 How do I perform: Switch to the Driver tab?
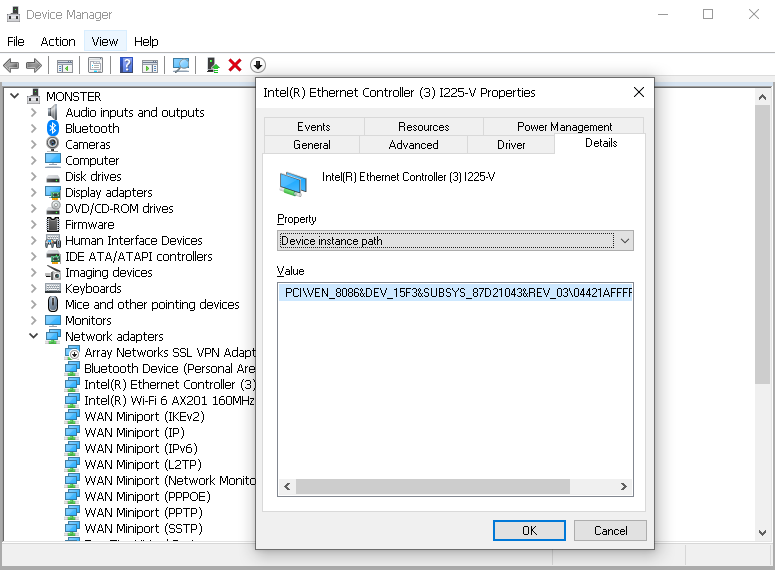511,145
